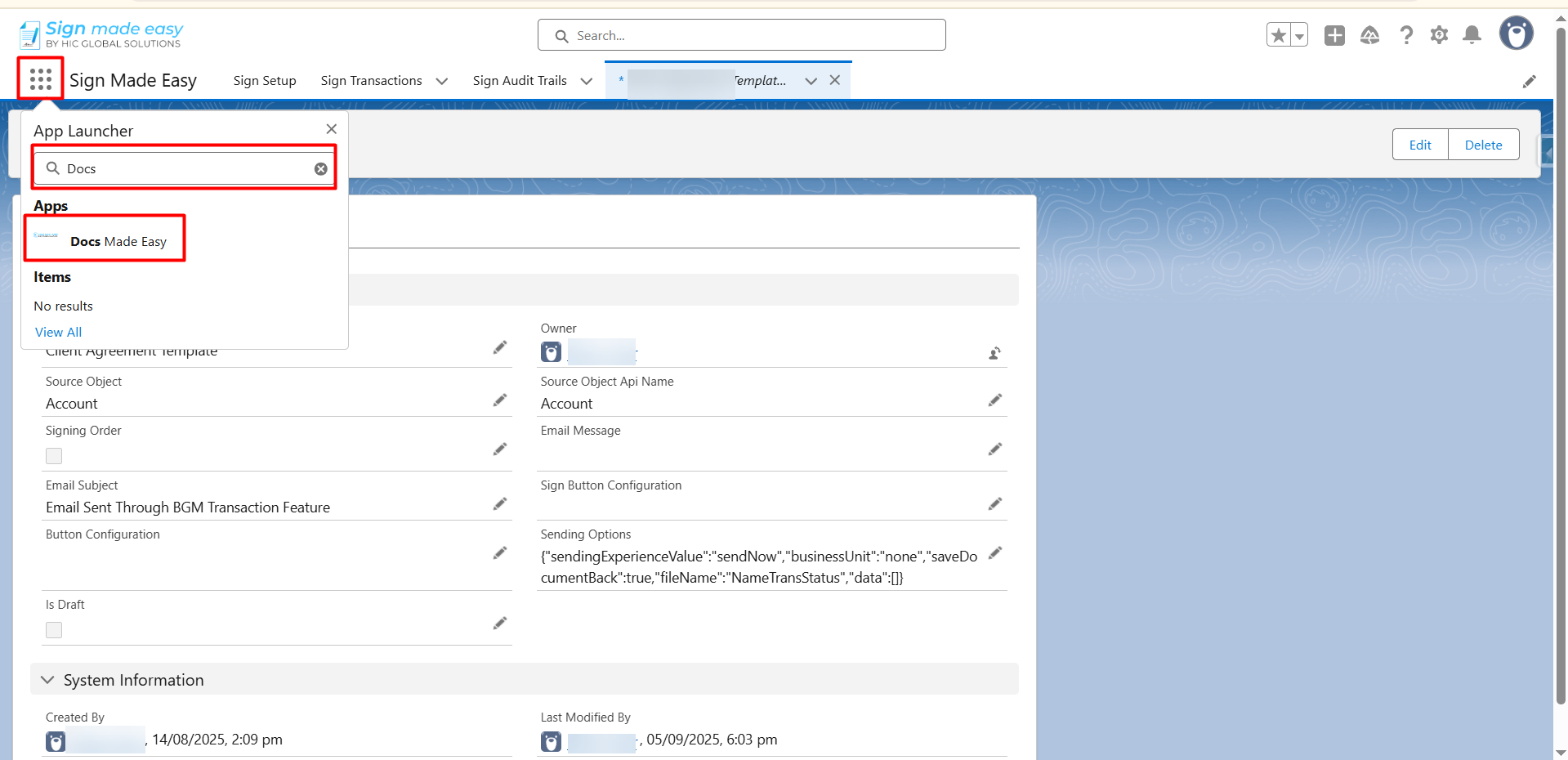
Task: Click the user avatar profile icon
Action: coord(1516,34)
